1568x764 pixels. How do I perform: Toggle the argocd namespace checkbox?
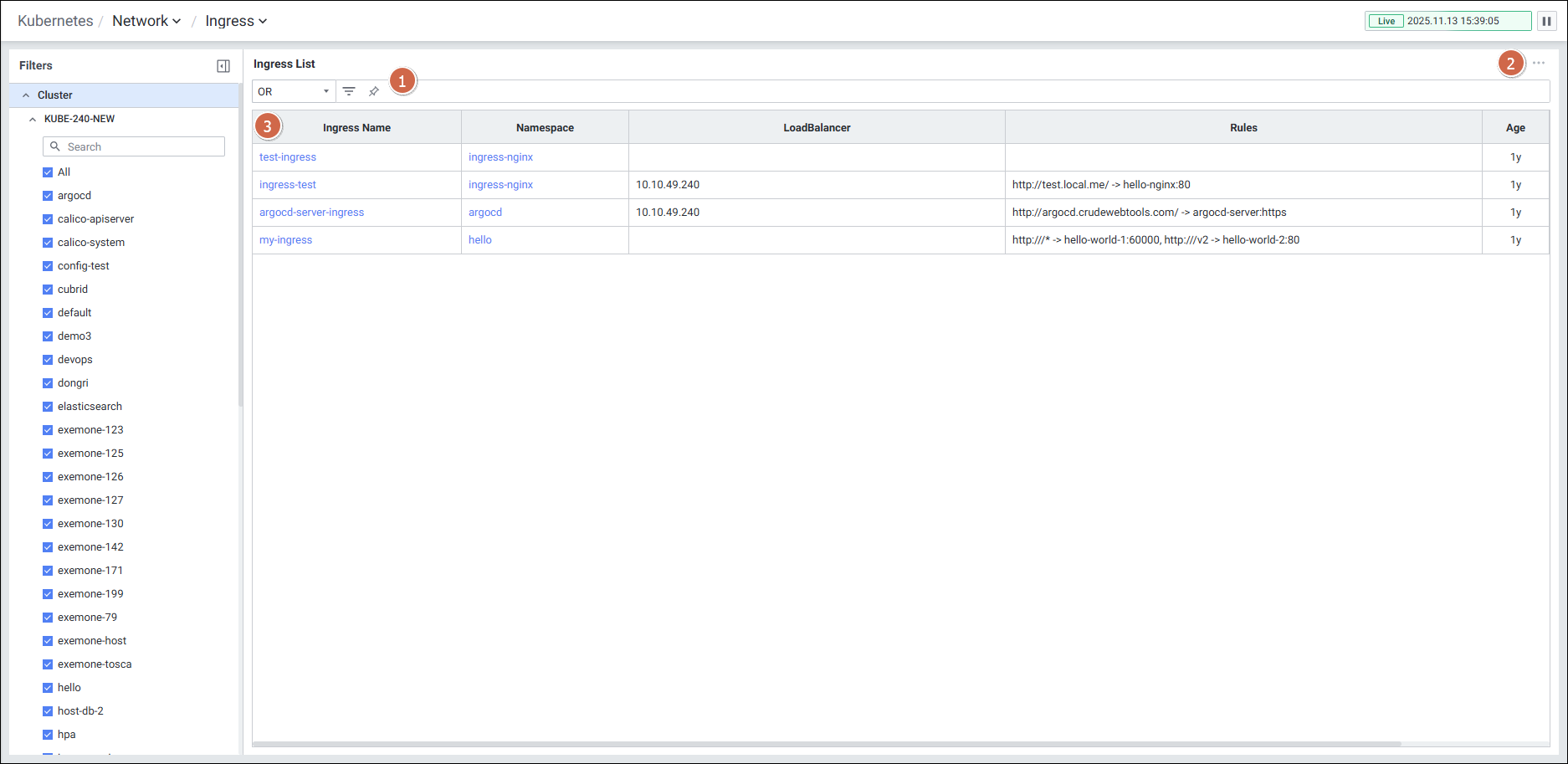tap(48, 196)
